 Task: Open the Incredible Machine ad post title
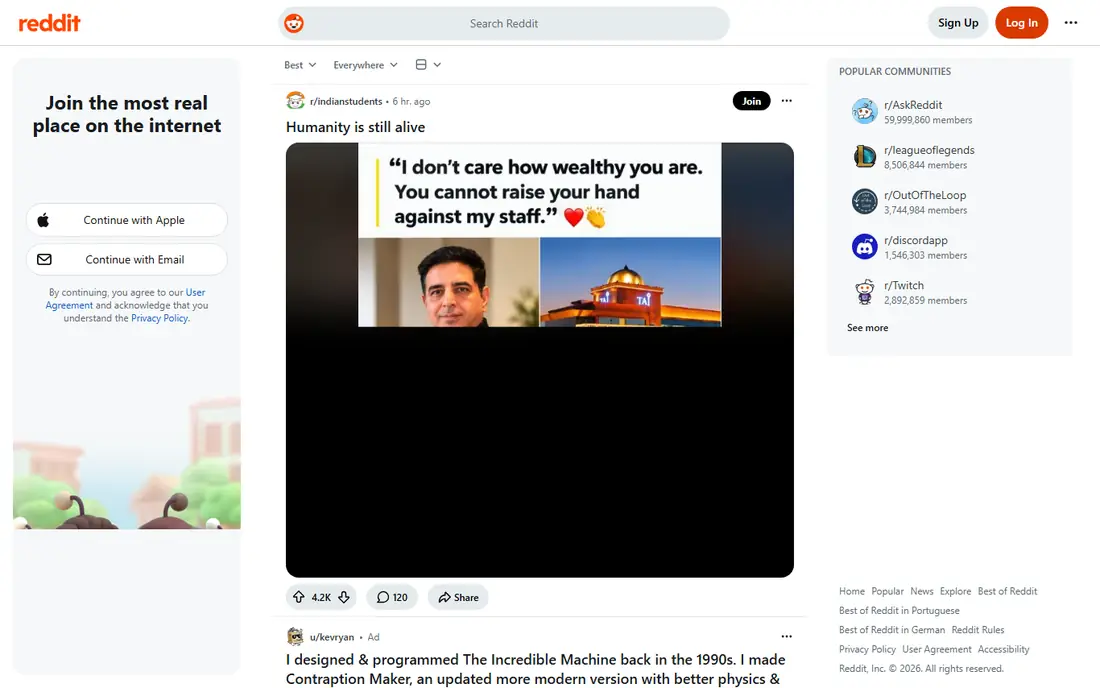(x=535, y=669)
